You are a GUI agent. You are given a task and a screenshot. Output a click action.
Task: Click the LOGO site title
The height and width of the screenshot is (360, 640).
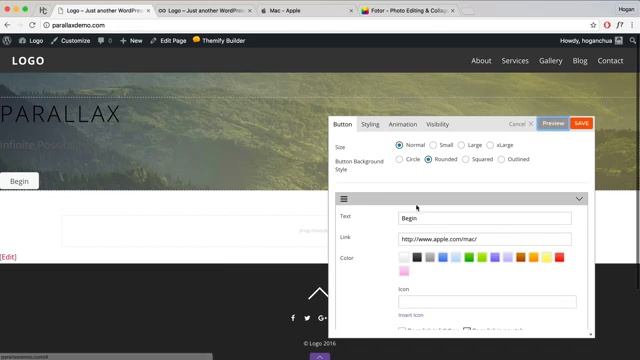[28, 61]
